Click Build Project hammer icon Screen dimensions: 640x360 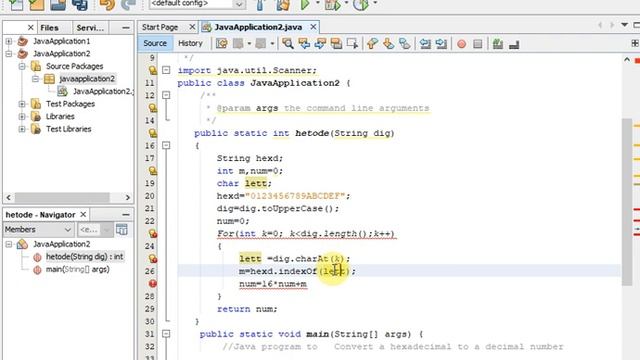tap(260, 5)
